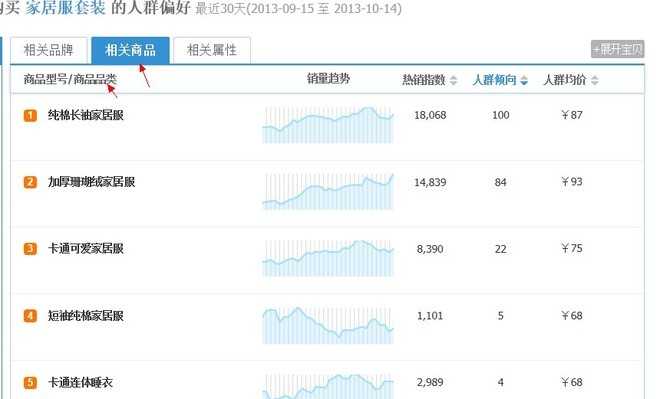660x399 pixels.
Task: Open the 短袖纯棉家居服 product link
Action: [x=86, y=316]
